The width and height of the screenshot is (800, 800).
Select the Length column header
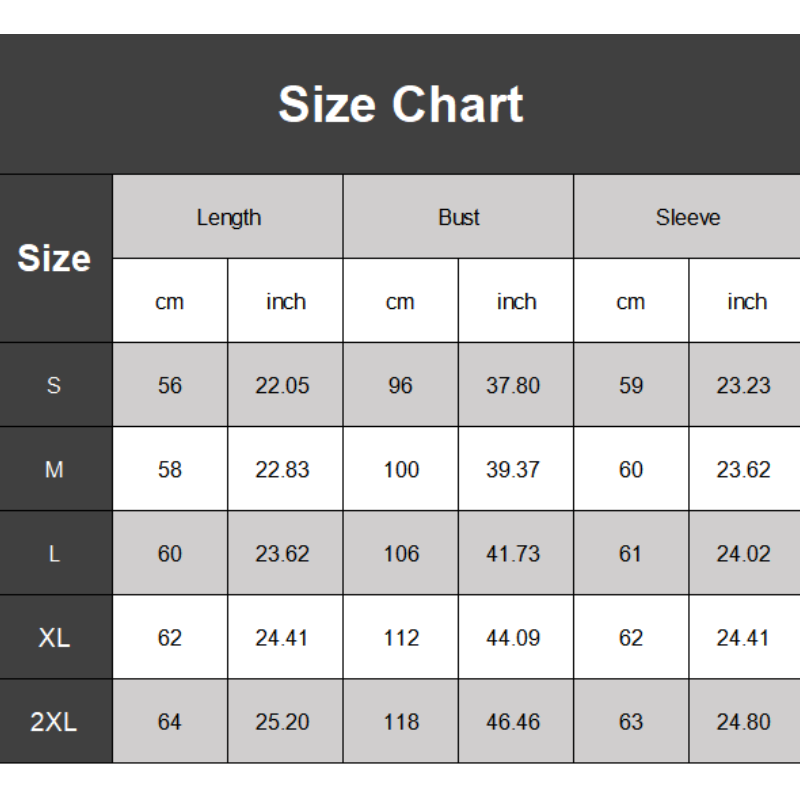click(228, 217)
